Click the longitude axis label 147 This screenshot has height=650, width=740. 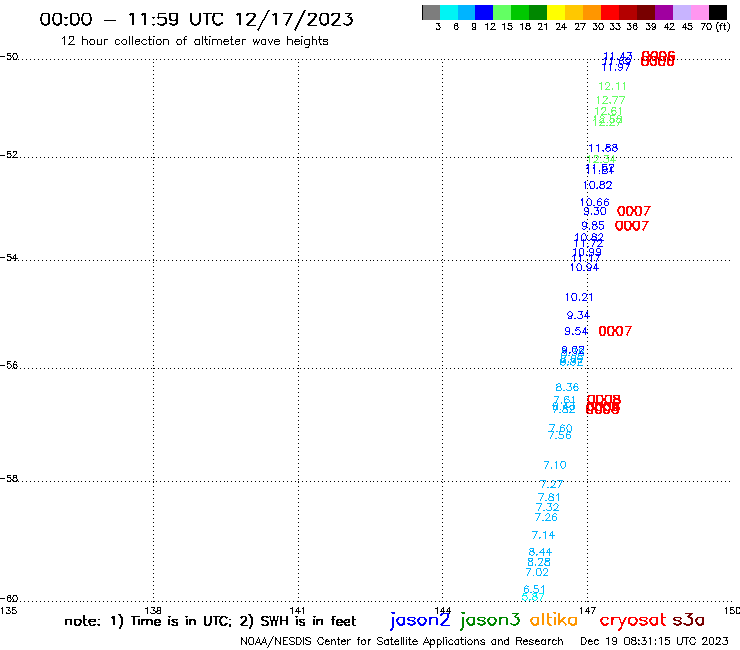(x=588, y=611)
